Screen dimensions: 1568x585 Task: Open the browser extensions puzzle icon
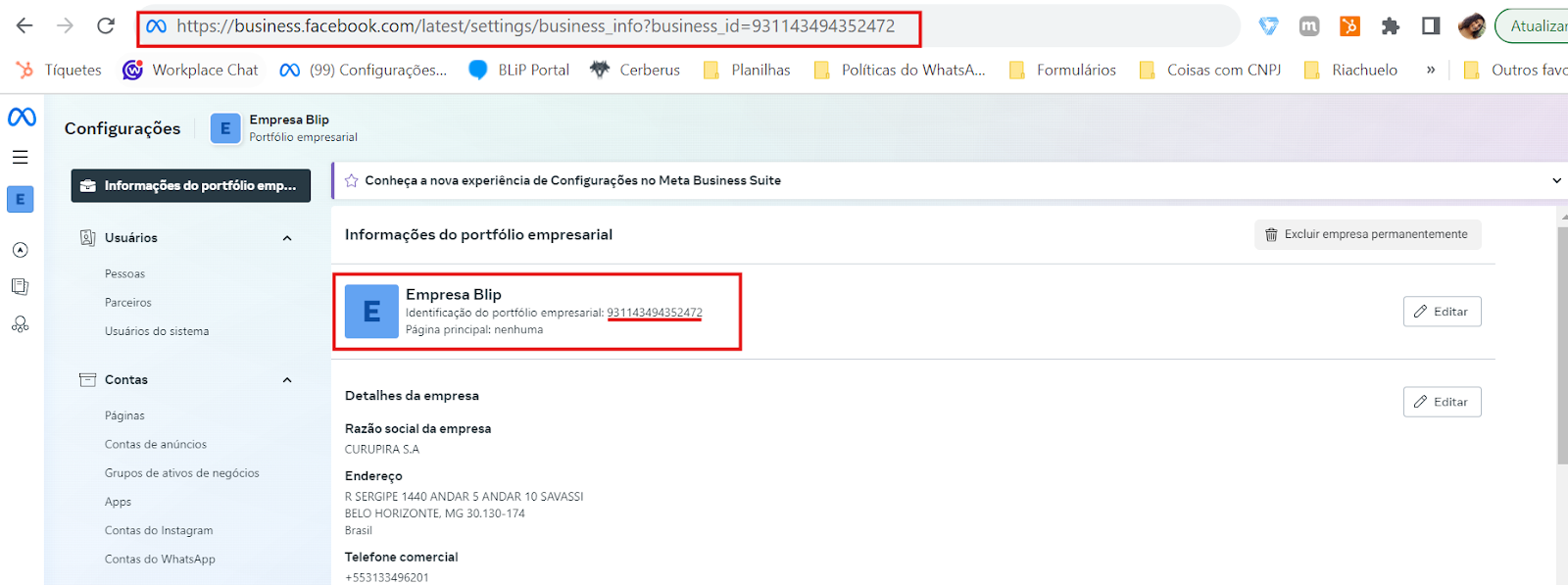click(x=1390, y=26)
